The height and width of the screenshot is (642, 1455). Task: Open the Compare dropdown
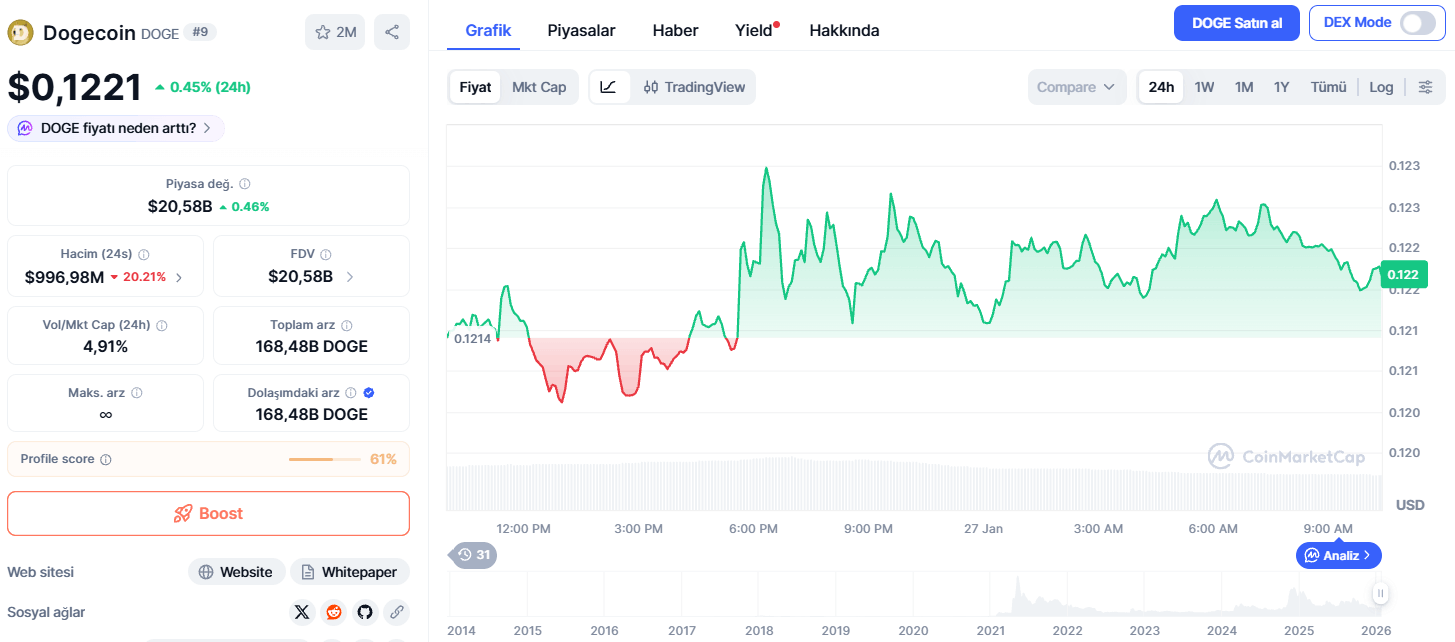[1077, 87]
